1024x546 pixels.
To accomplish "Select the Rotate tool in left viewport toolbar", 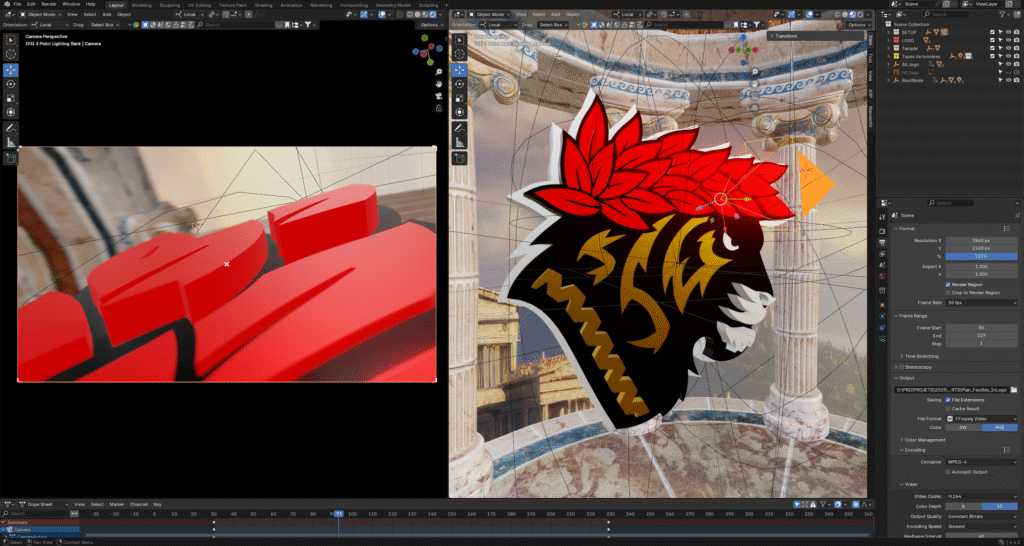I will click(x=10, y=84).
